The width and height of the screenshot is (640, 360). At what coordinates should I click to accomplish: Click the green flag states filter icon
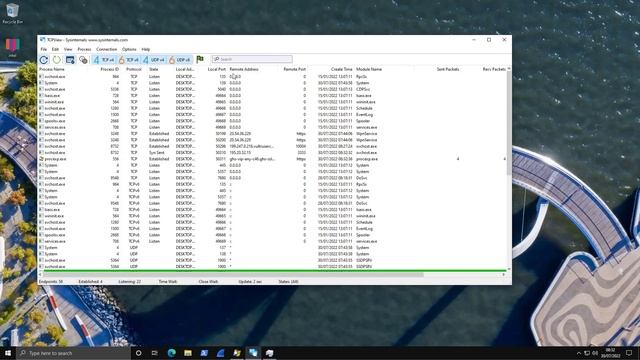point(200,60)
